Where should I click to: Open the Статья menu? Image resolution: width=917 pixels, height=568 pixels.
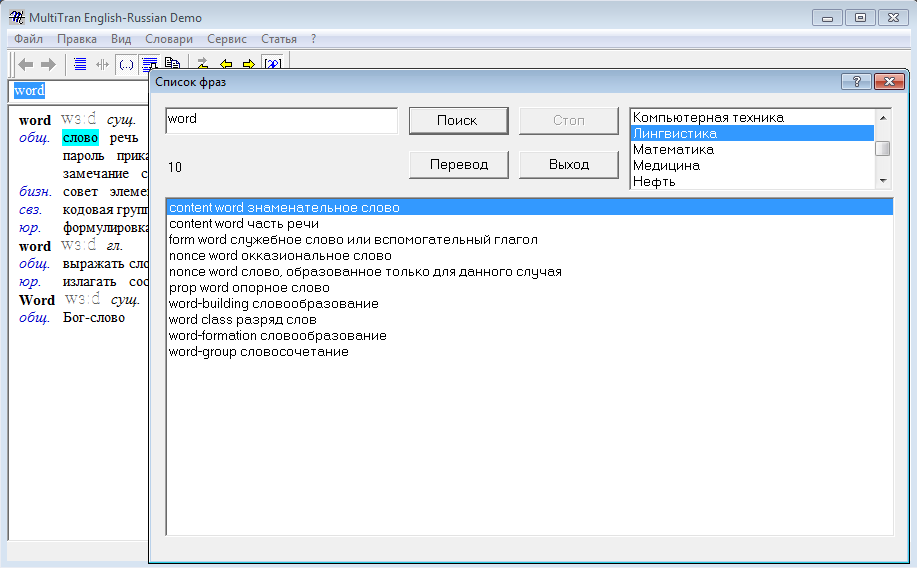(x=279, y=39)
